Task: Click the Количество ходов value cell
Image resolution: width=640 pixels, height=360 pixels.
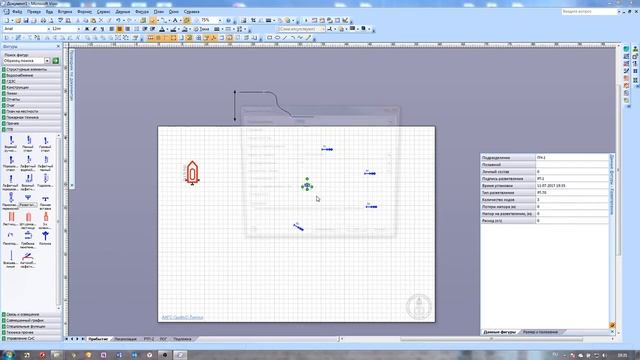Action: click(x=572, y=200)
